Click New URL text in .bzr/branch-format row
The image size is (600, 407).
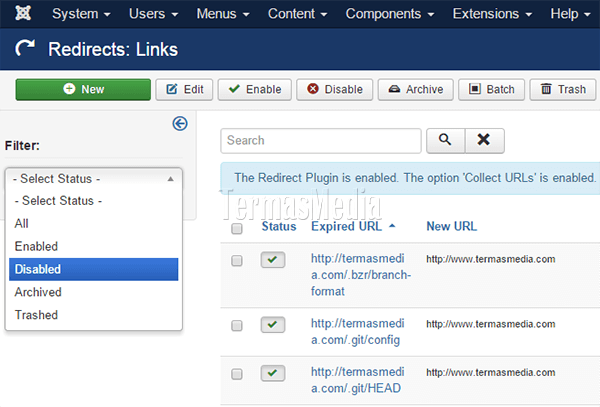491,259
